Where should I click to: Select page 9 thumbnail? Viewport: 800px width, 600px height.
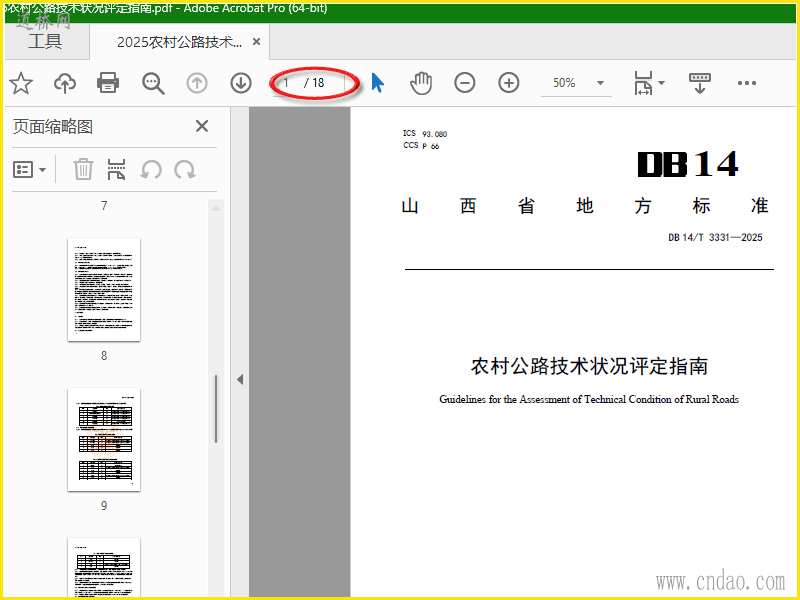click(x=104, y=439)
